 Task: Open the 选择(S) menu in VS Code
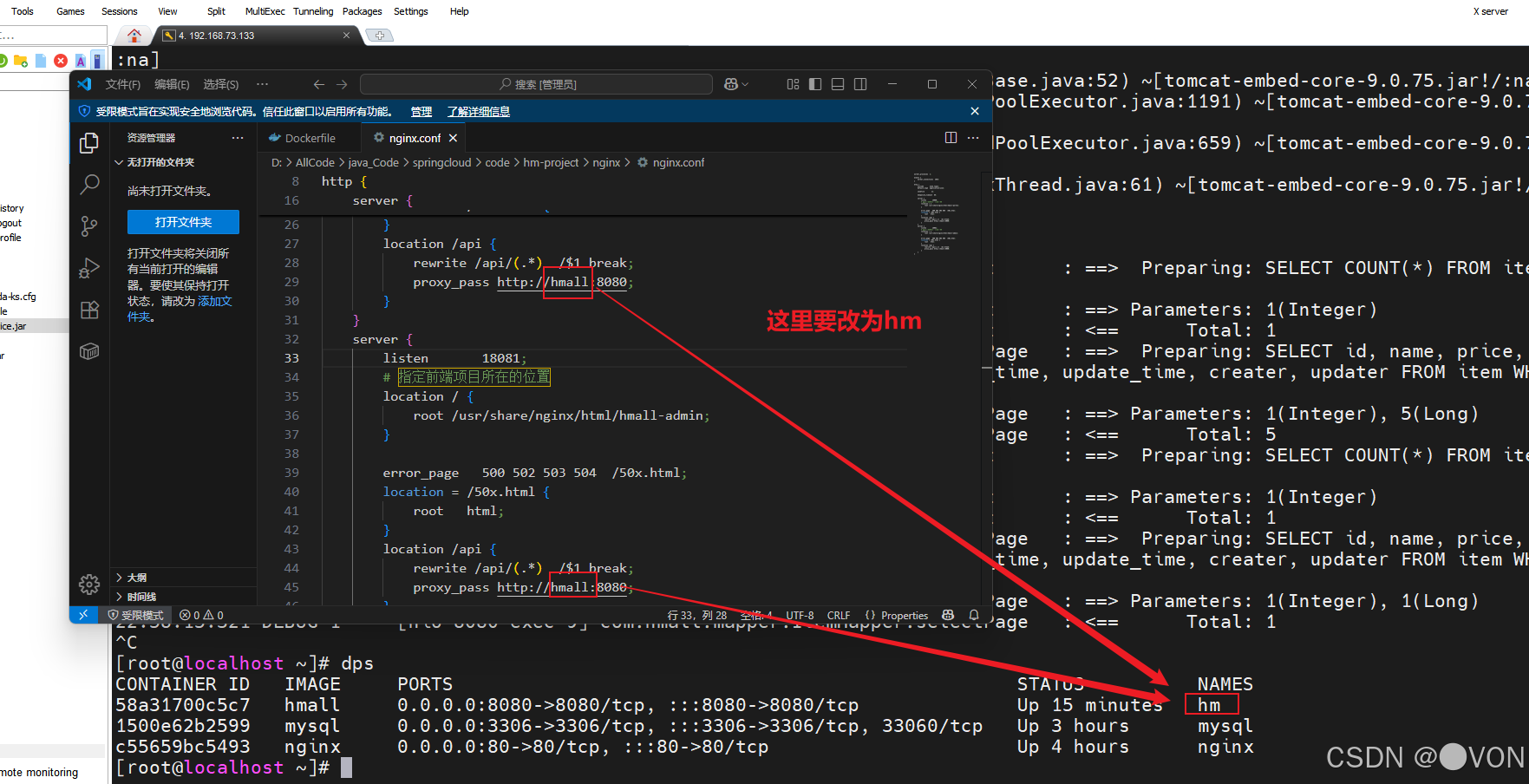point(220,84)
